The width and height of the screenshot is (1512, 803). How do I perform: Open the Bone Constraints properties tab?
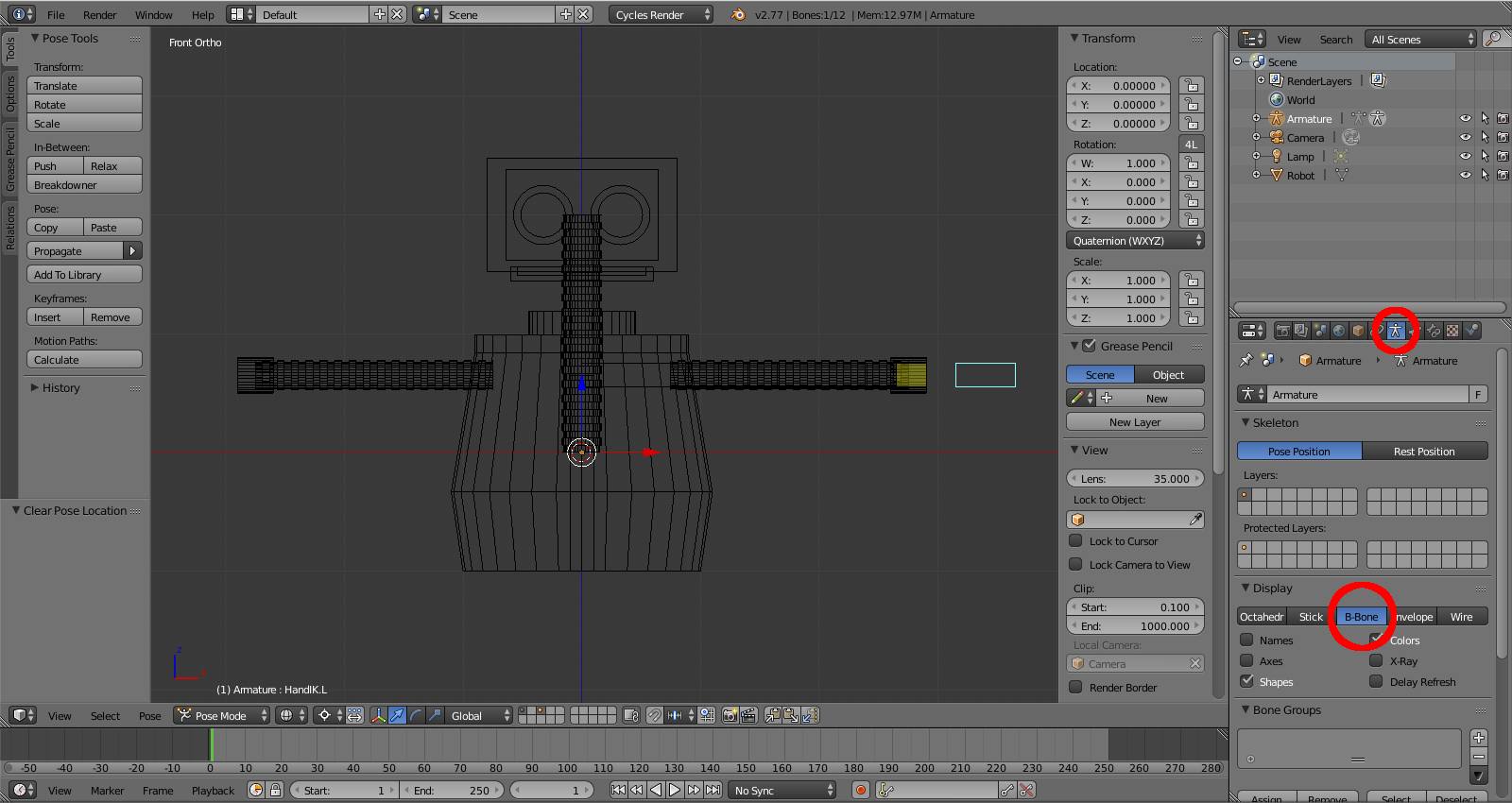(x=1434, y=331)
